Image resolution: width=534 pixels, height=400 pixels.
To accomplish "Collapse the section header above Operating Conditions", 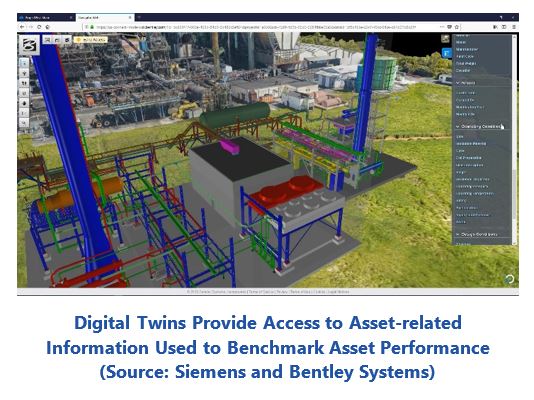I will (x=466, y=83).
